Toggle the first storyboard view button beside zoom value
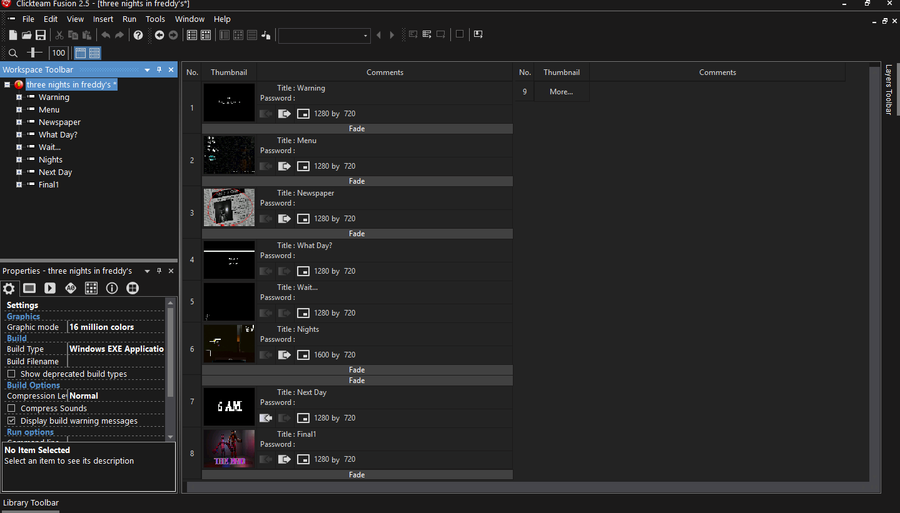The image size is (900, 513). [80, 53]
